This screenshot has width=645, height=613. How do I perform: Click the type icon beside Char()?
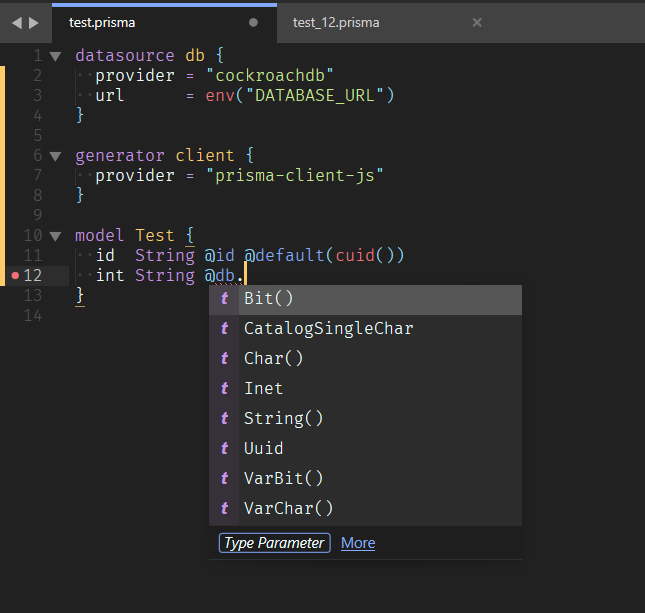click(225, 359)
